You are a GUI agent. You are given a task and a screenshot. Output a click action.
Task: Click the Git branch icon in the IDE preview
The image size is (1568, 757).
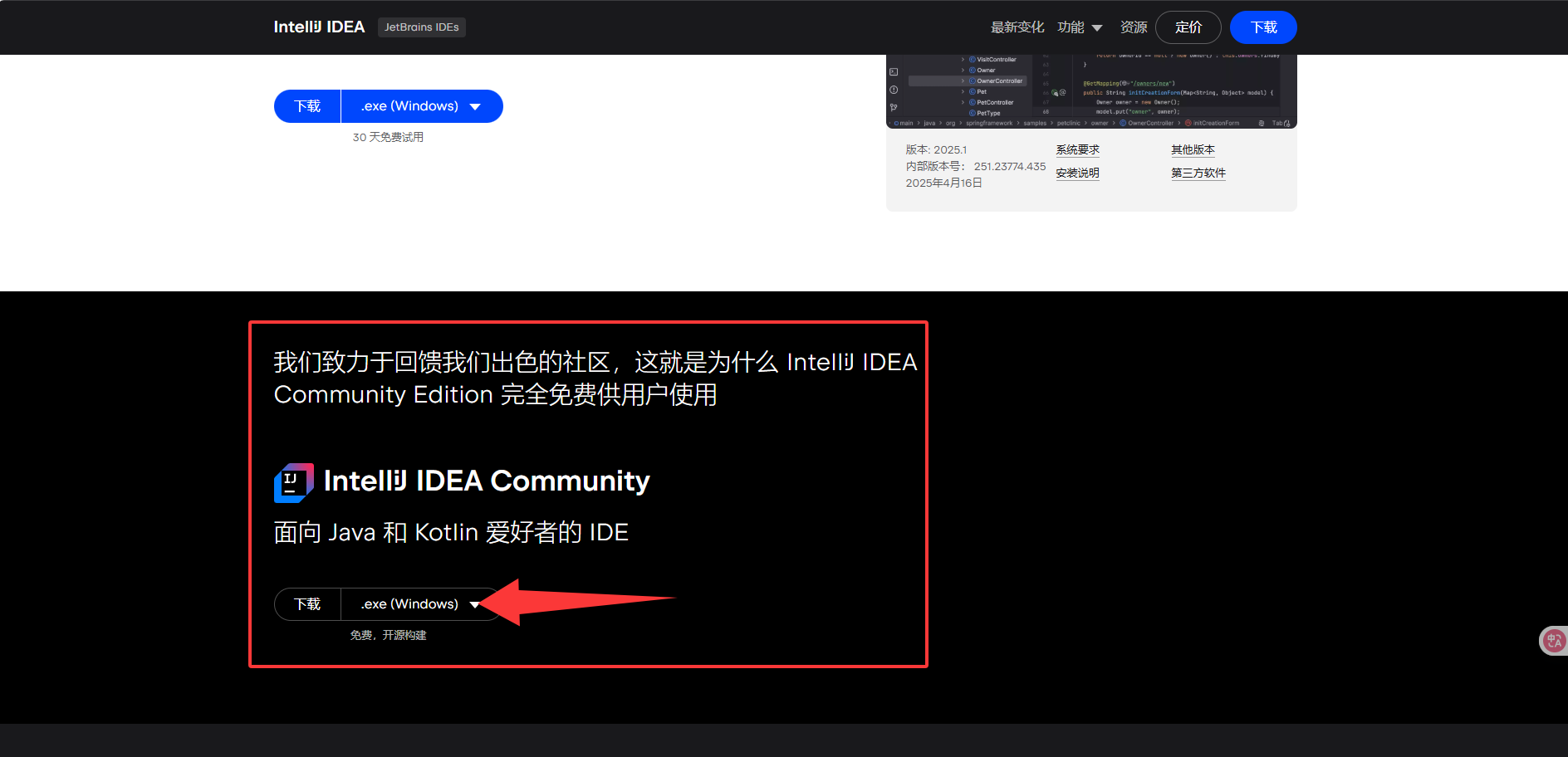coord(894,107)
